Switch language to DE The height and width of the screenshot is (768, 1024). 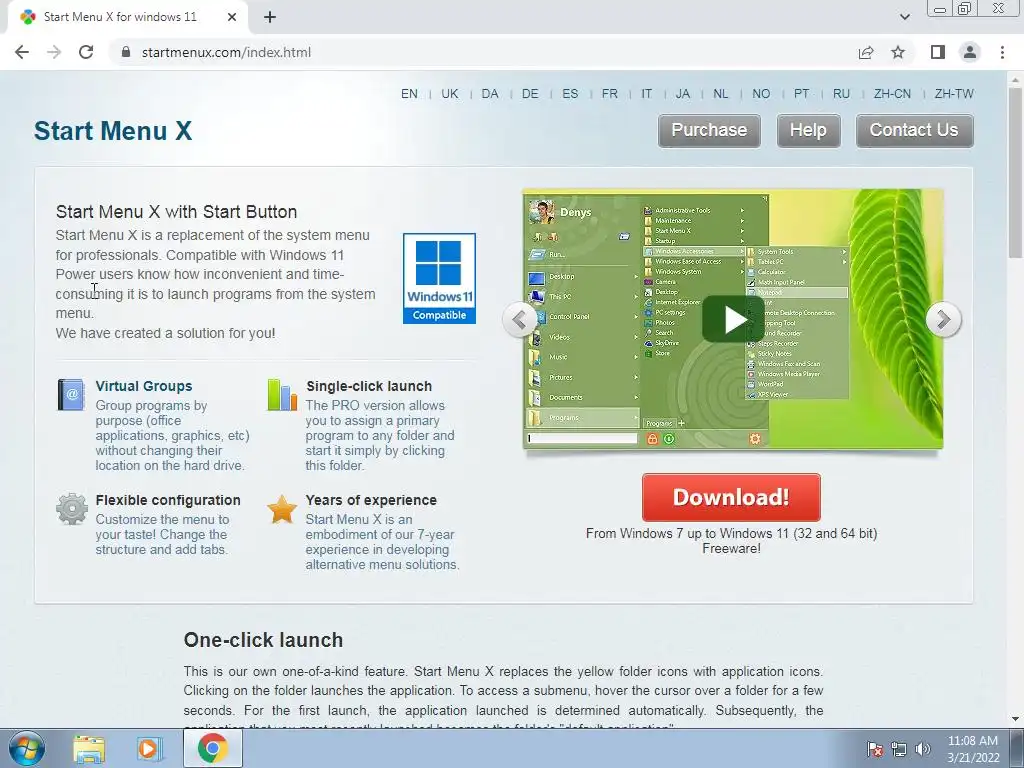530,93
